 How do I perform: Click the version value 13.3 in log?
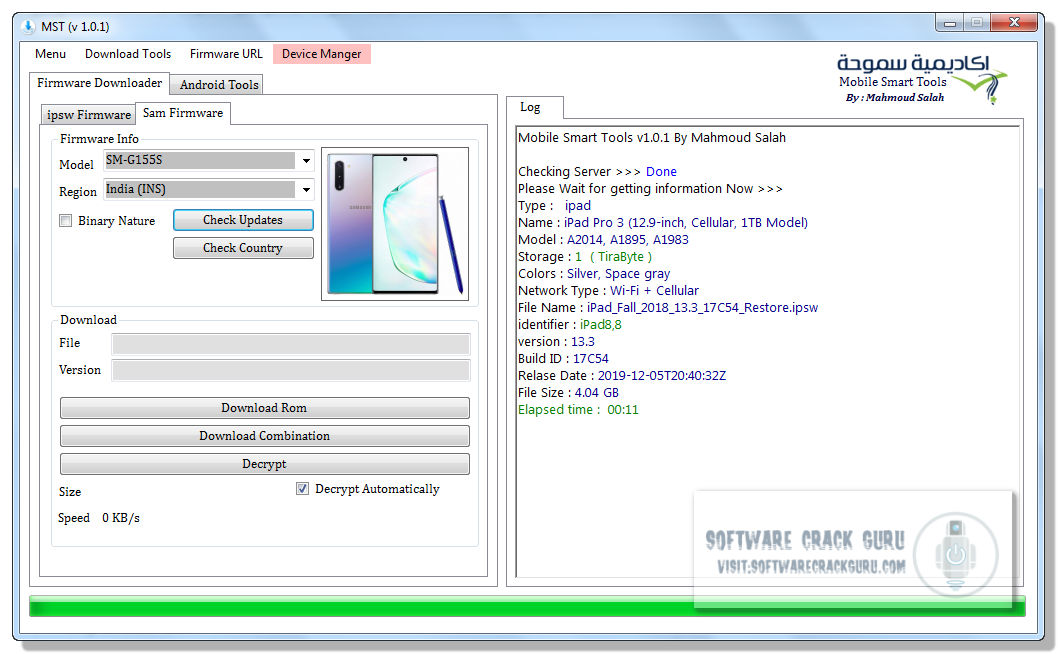pos(583,342)
